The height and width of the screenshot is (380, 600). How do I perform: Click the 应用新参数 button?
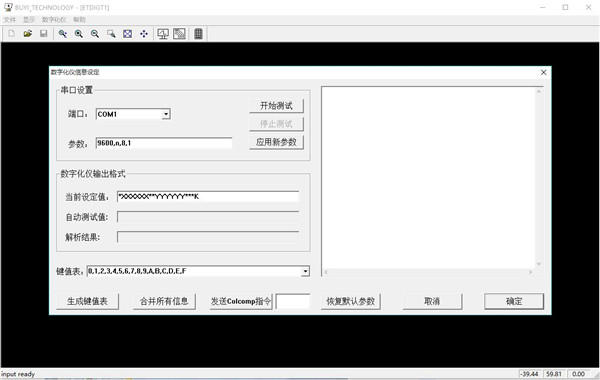click(276, 142)
